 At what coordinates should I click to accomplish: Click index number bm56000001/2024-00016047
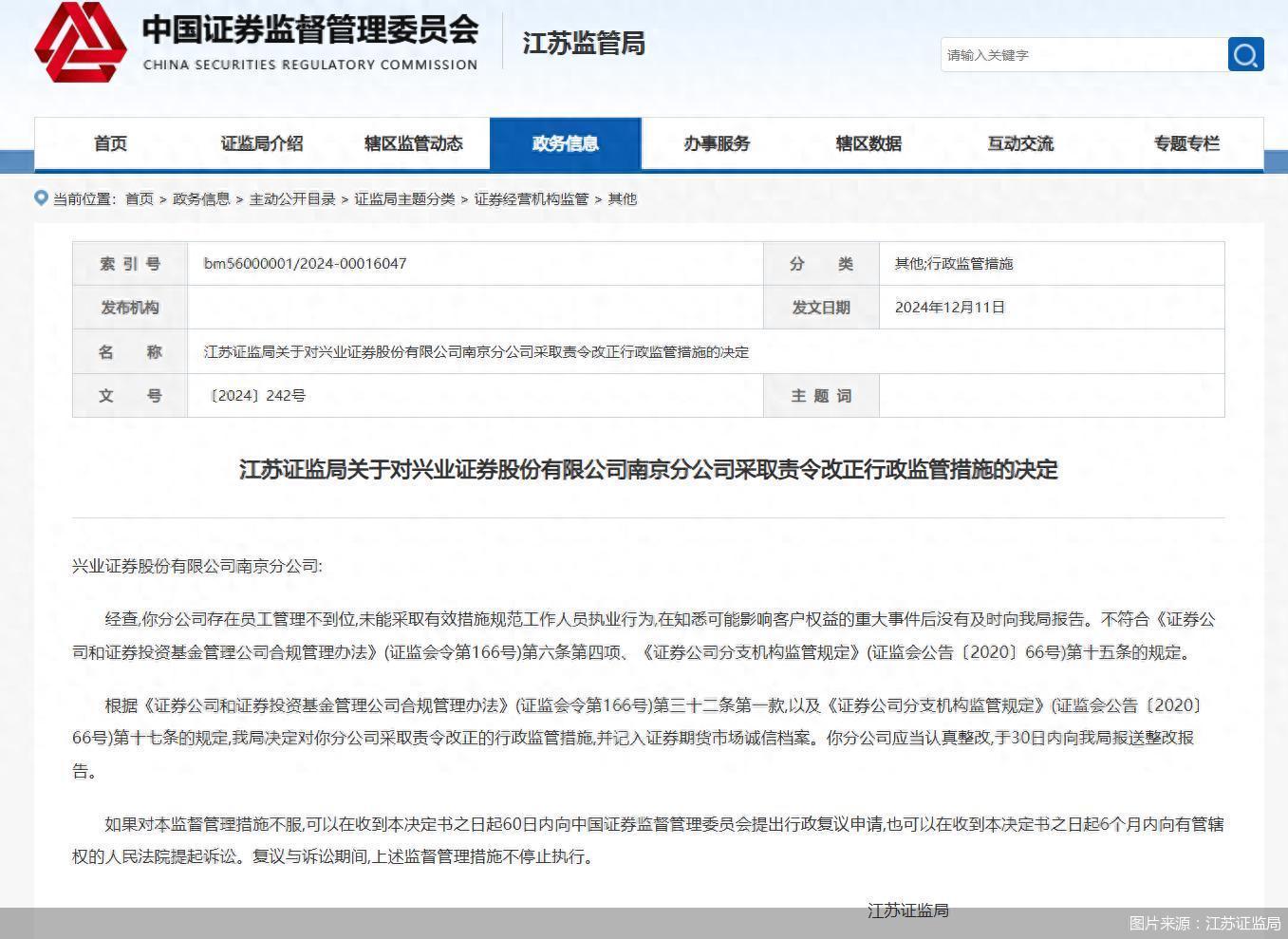pyautogui.click(x=306, y=263)
